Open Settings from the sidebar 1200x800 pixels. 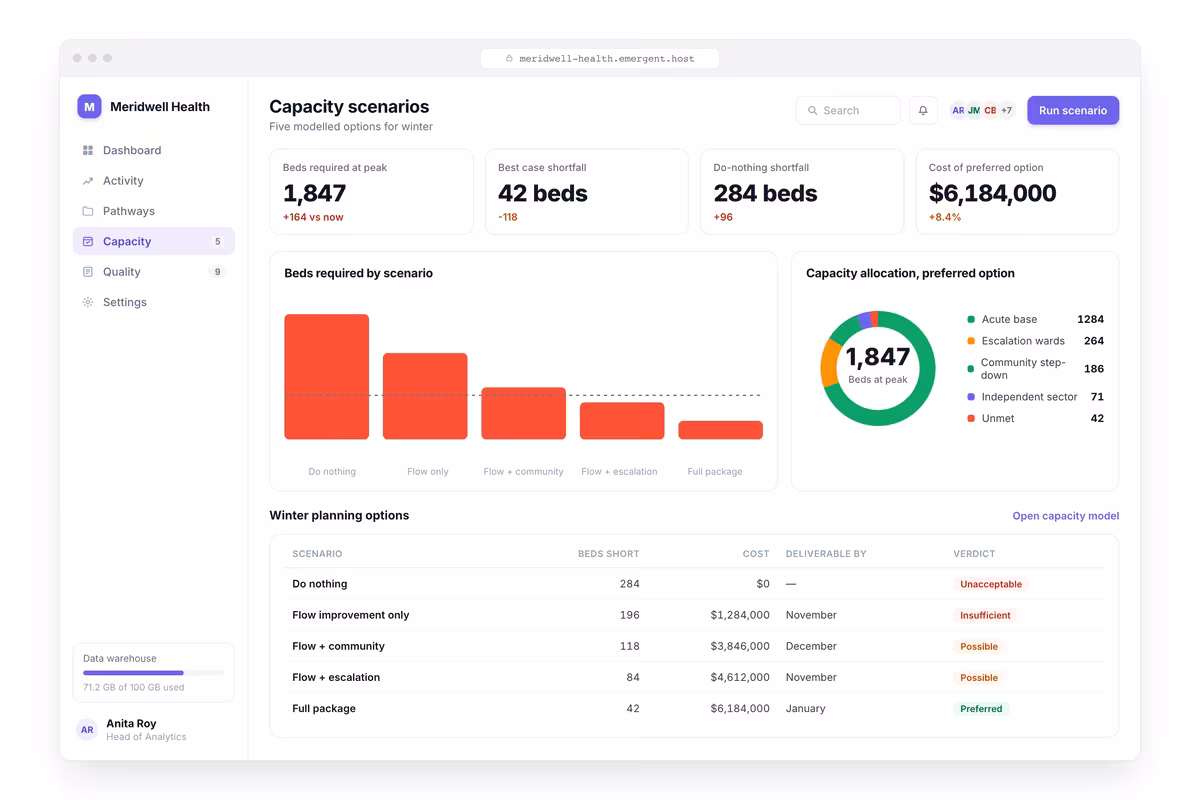coord(154,302)
